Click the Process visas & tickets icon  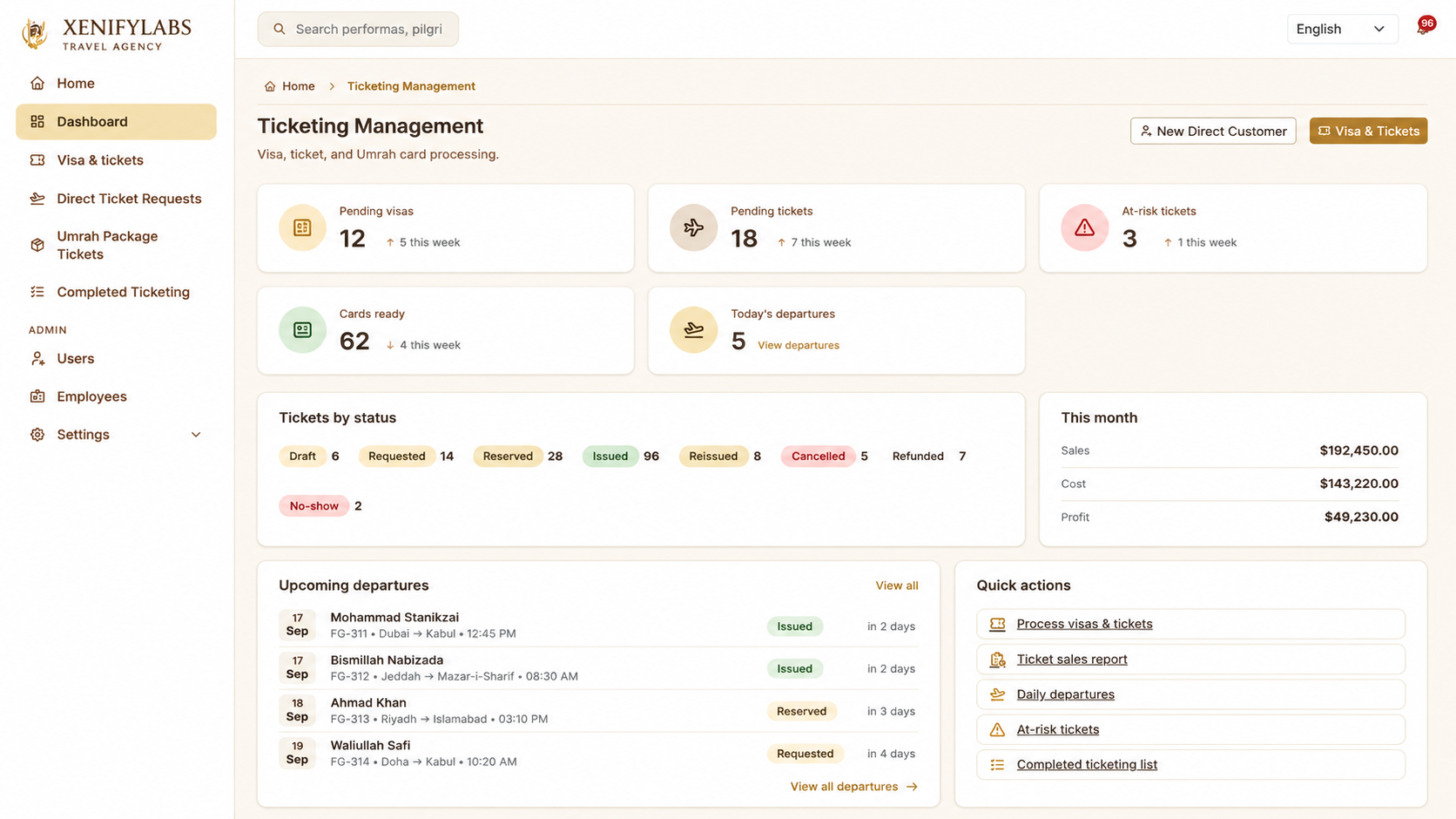click(998, 624)
